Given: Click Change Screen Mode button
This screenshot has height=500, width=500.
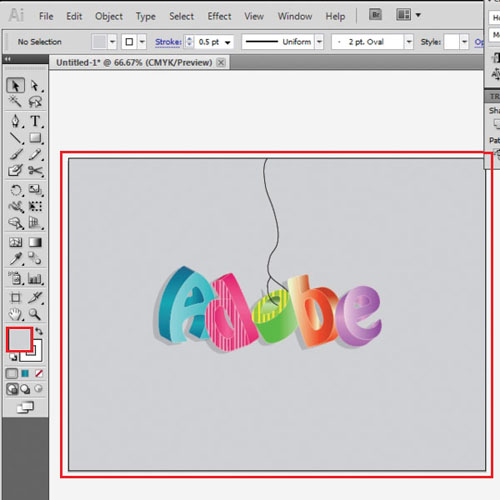Looking at the screenshot, I should tap(25, 407).
